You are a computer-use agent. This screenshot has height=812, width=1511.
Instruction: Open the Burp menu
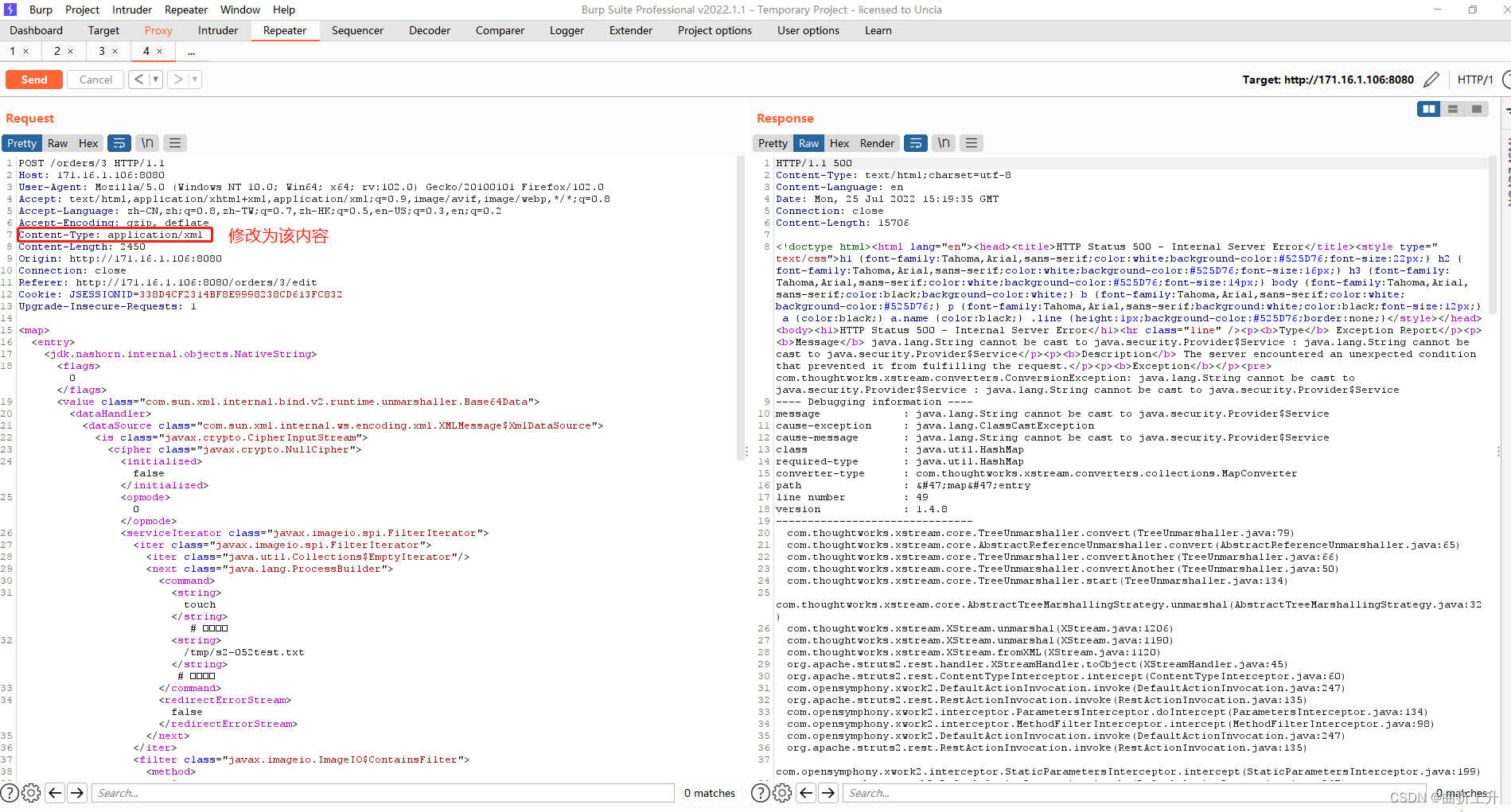coord(41,10)
